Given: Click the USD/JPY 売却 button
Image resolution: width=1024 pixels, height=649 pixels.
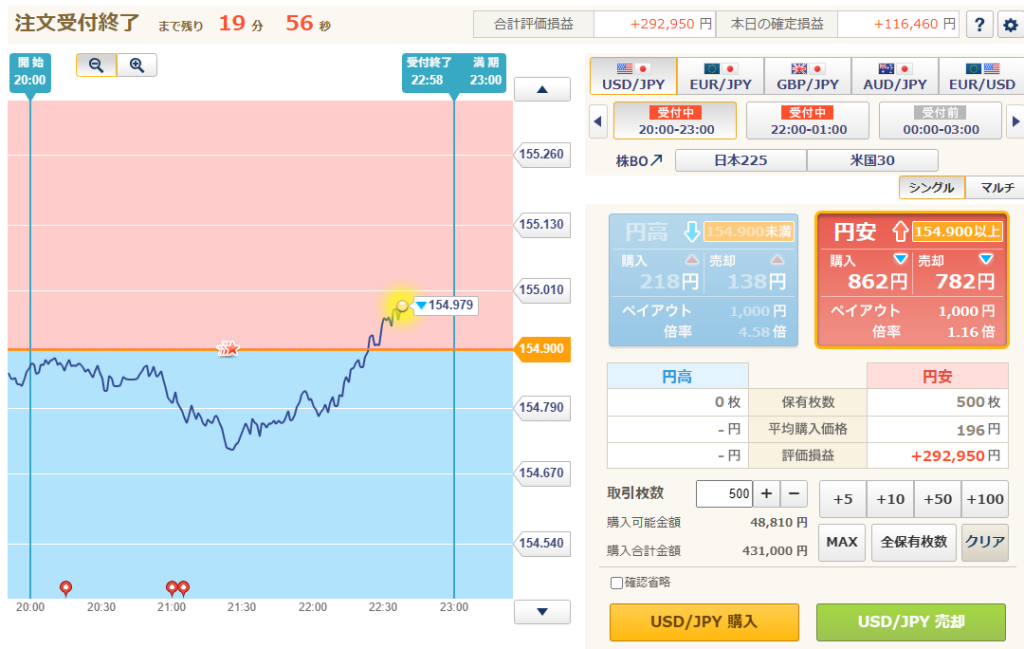Looking at the screenshot, I should (910, 622).
